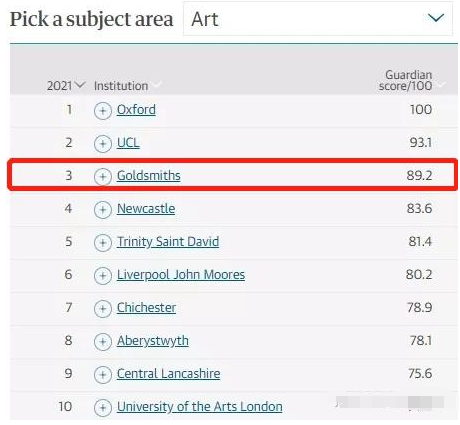
Task: Expand Chichester details via plus icon
Action: [x=103, y=309]
